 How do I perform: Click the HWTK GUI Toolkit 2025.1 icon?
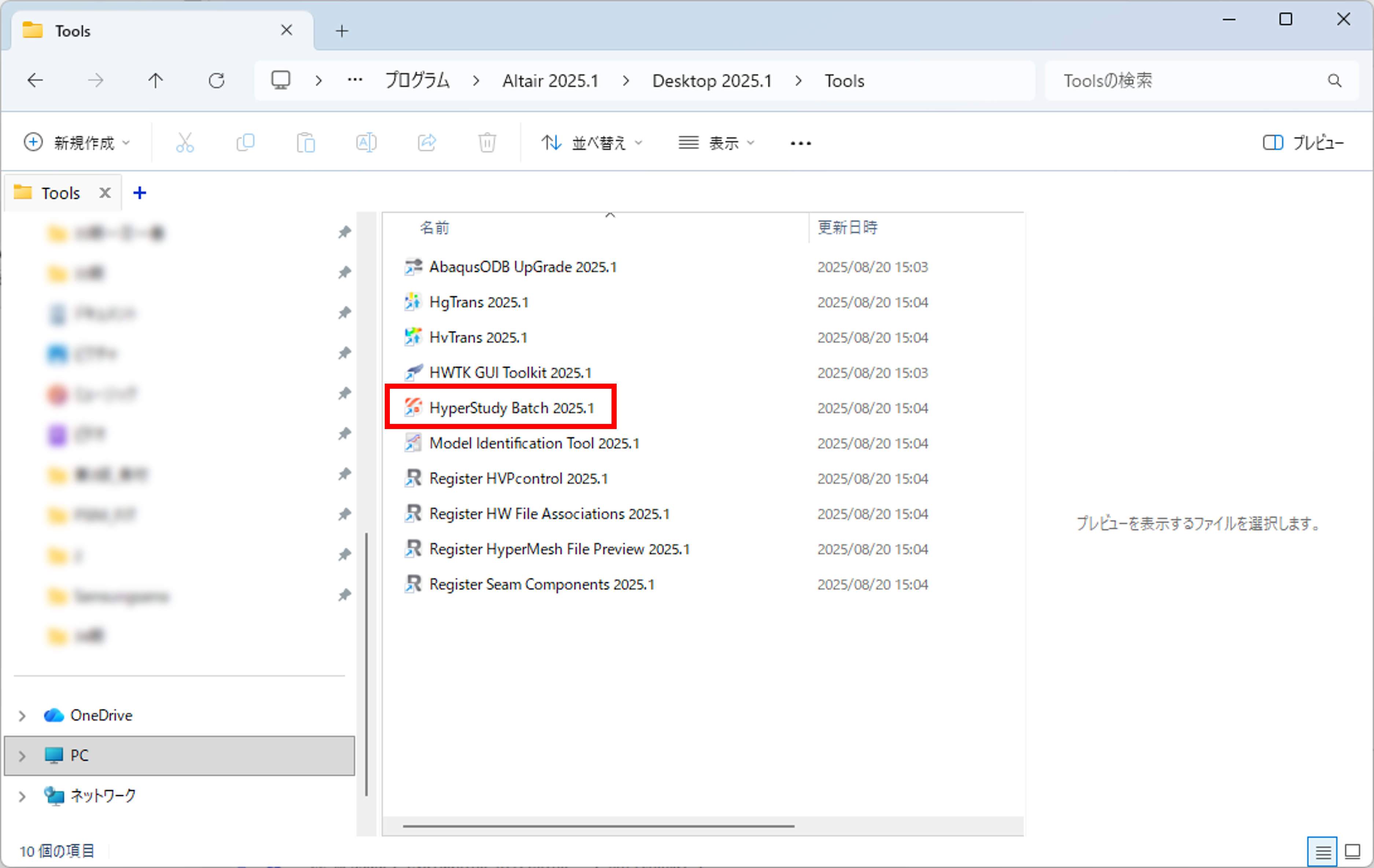coord(413,373)
